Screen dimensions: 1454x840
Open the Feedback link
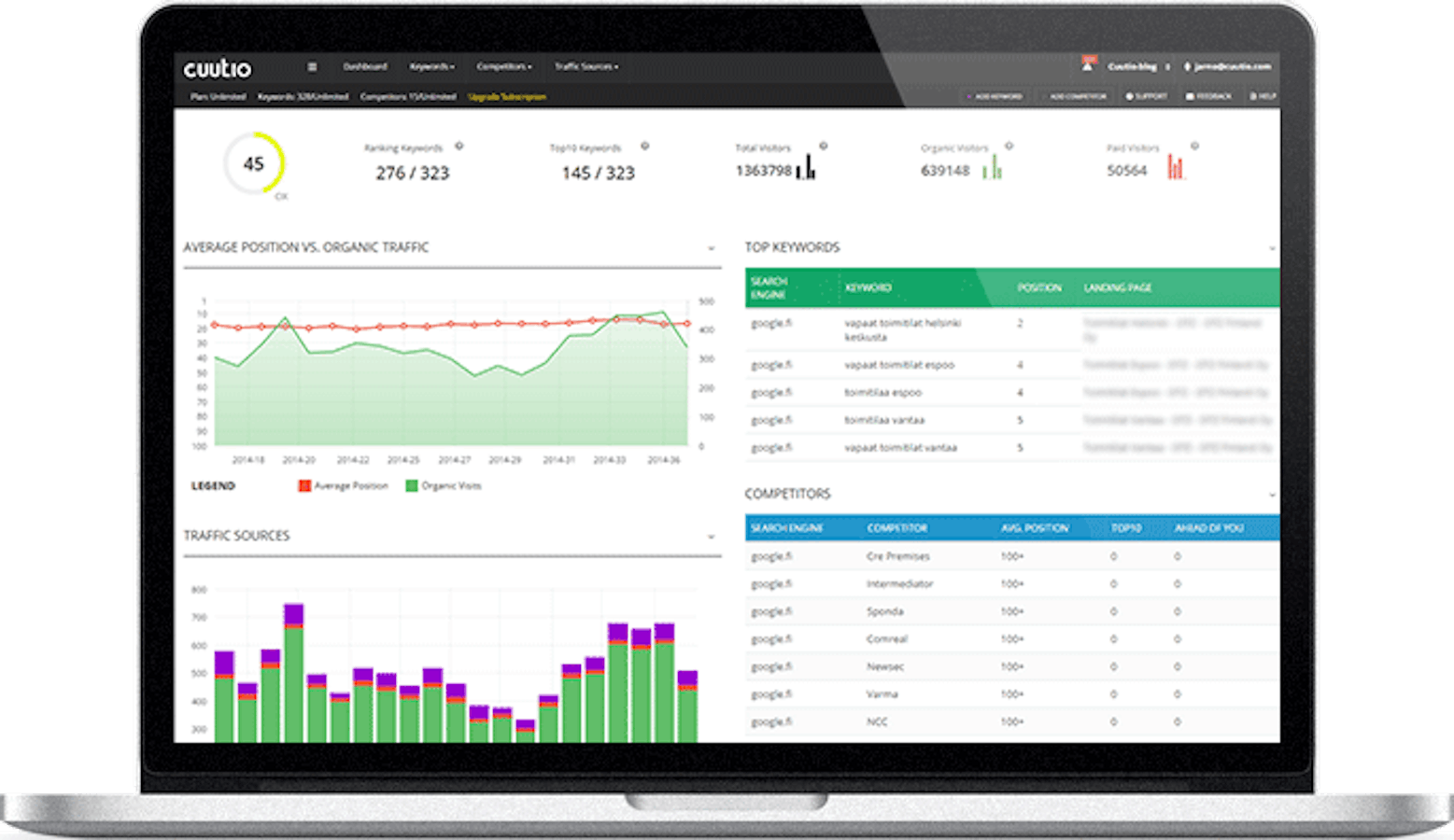1208,96
